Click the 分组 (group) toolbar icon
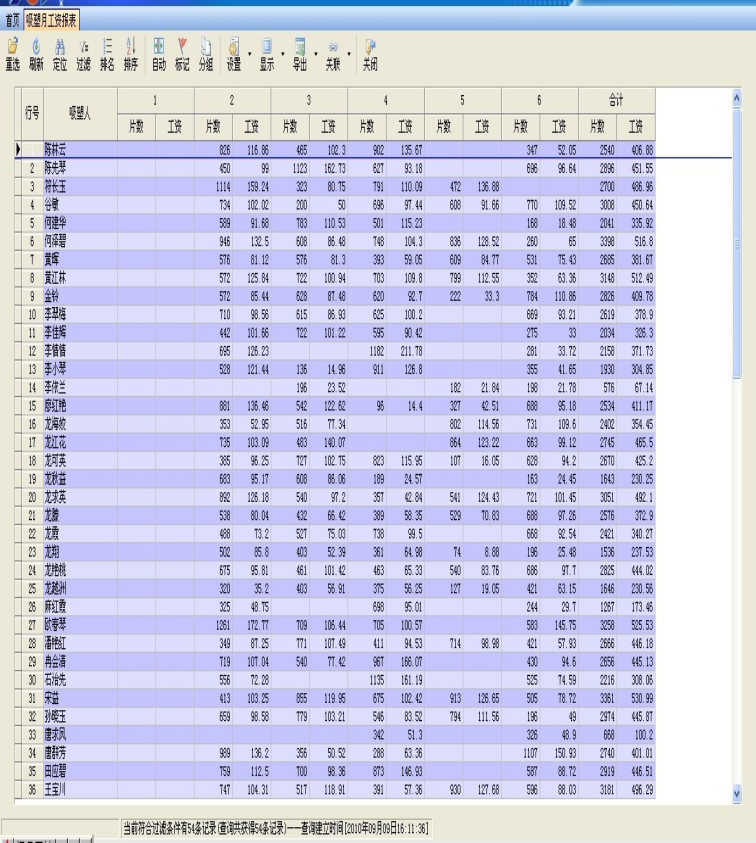The width and height of the screenshot is (756, 843). [x=206, y=54]
